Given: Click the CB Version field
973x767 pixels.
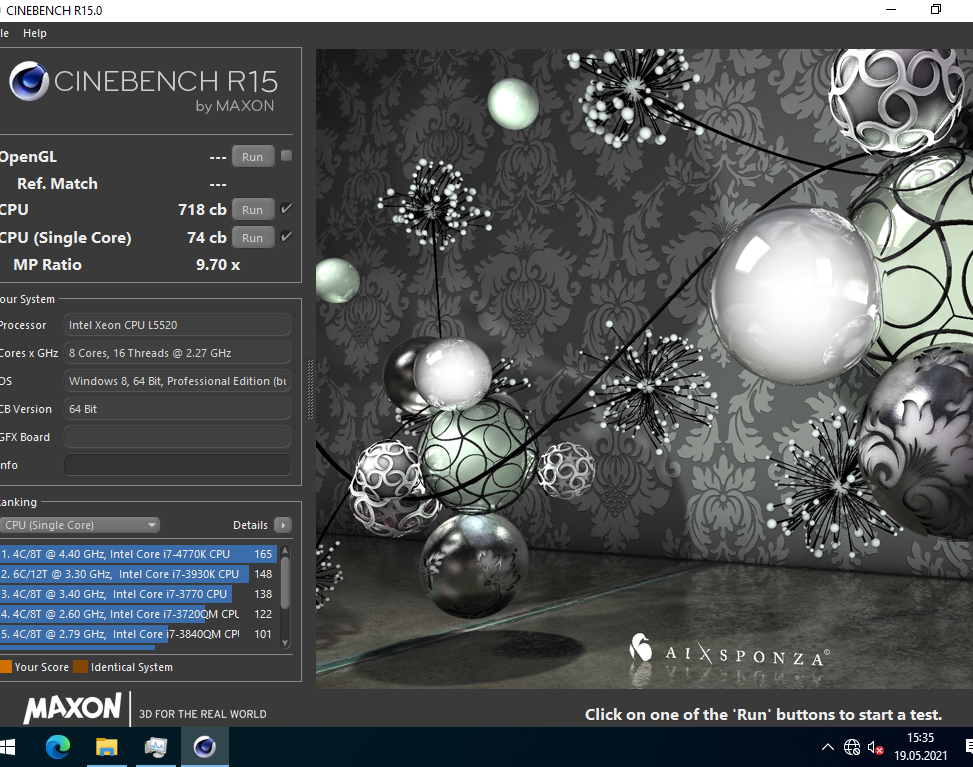Looking at the screenshot, I should tap(177, 409).
